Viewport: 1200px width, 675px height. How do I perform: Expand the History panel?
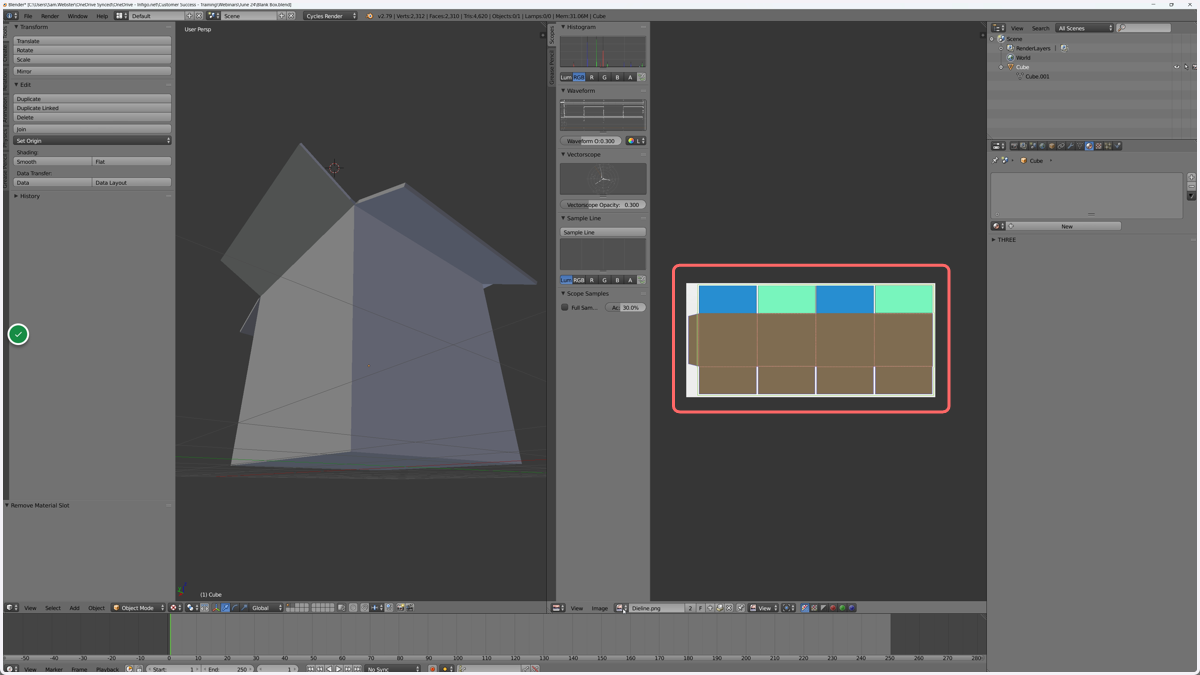(28, 196)
